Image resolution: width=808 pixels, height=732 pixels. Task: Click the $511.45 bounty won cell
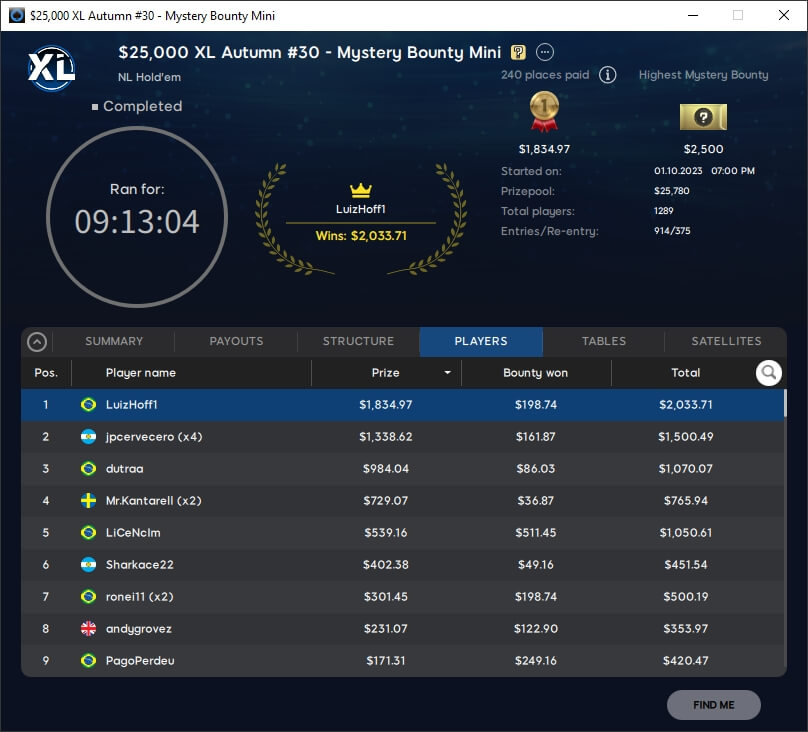point(536,533)
